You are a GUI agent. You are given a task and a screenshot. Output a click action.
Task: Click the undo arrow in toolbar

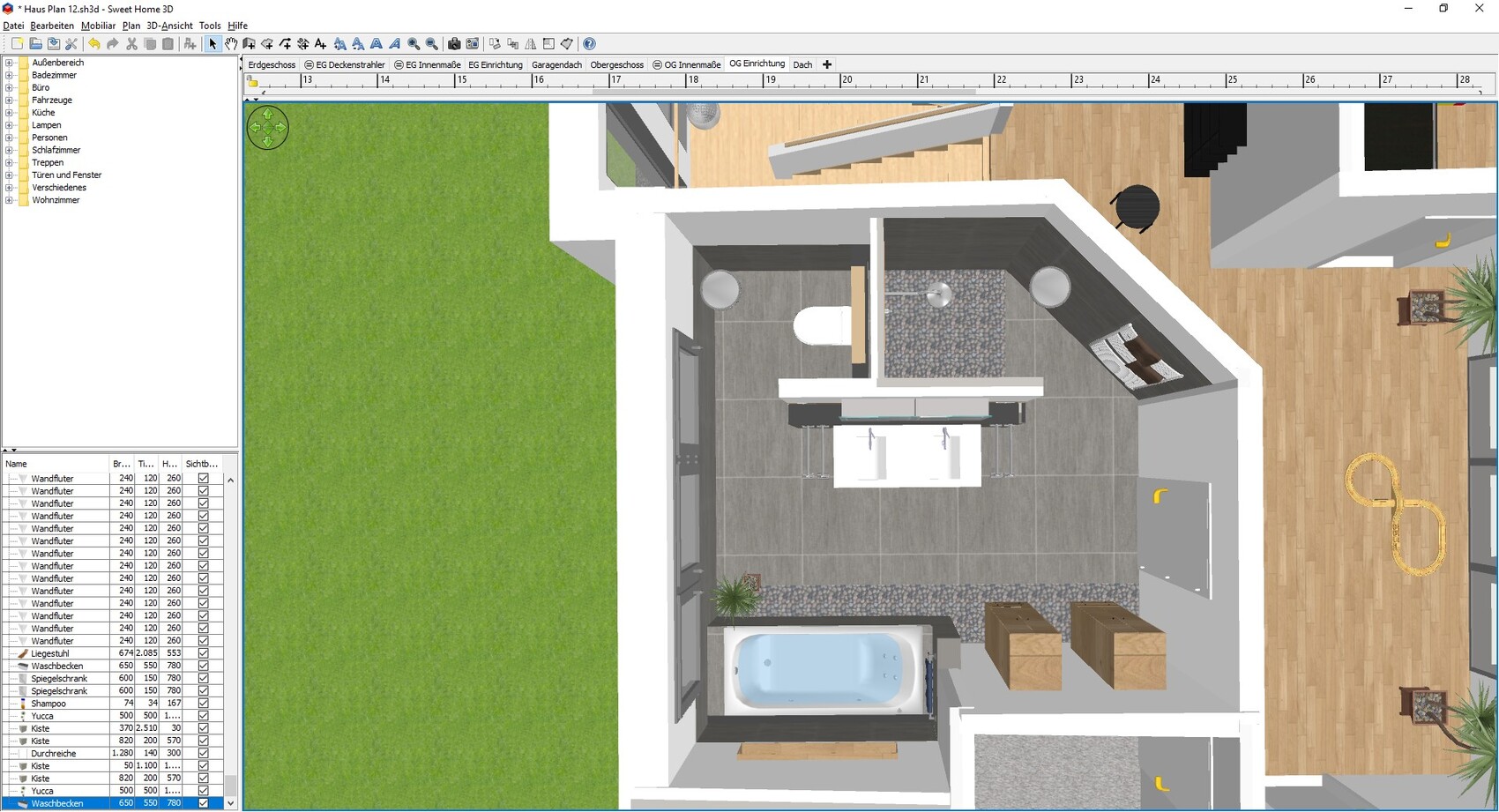coord(94,44)
